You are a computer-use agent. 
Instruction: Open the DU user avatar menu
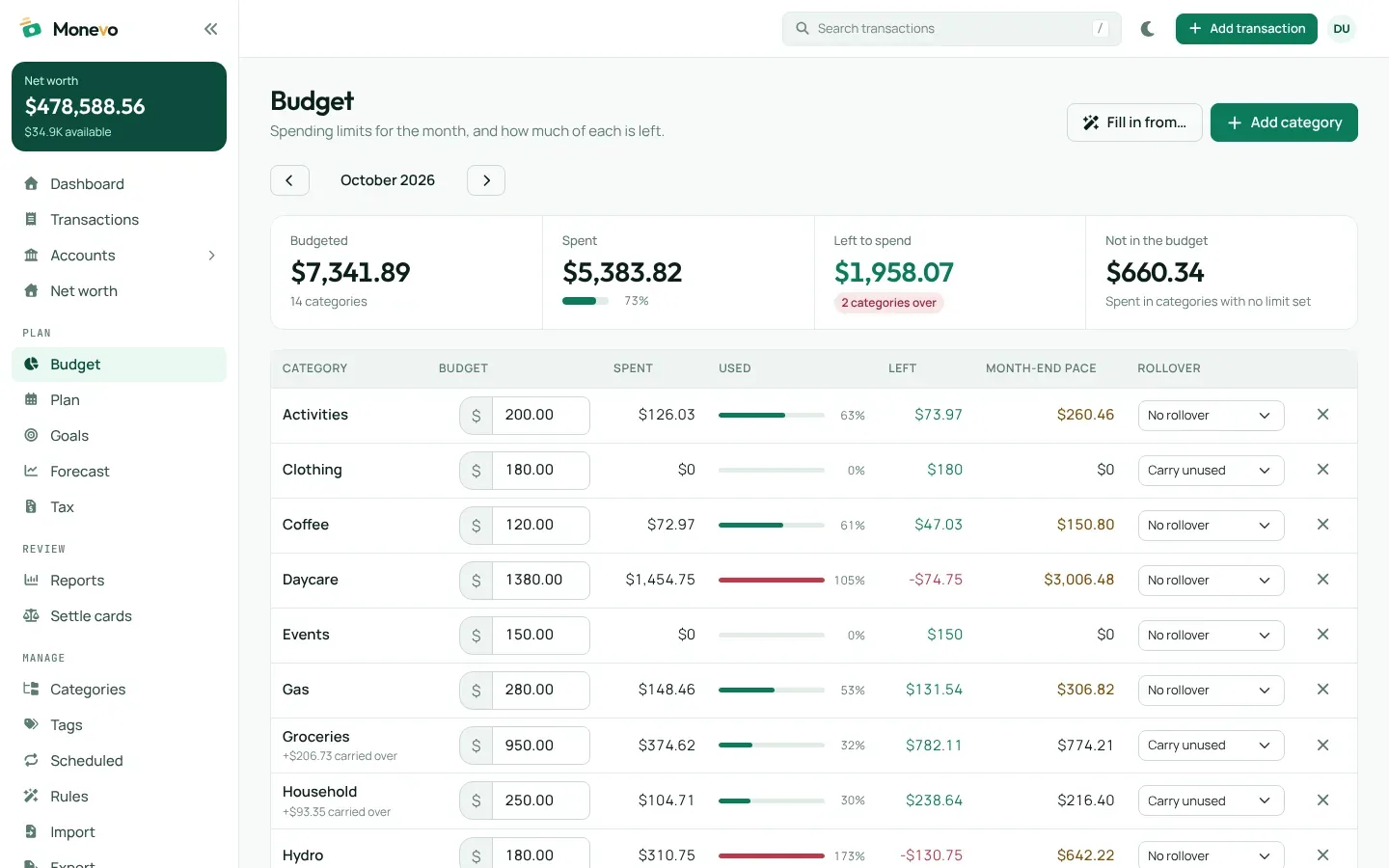[x=1342, y=29]
